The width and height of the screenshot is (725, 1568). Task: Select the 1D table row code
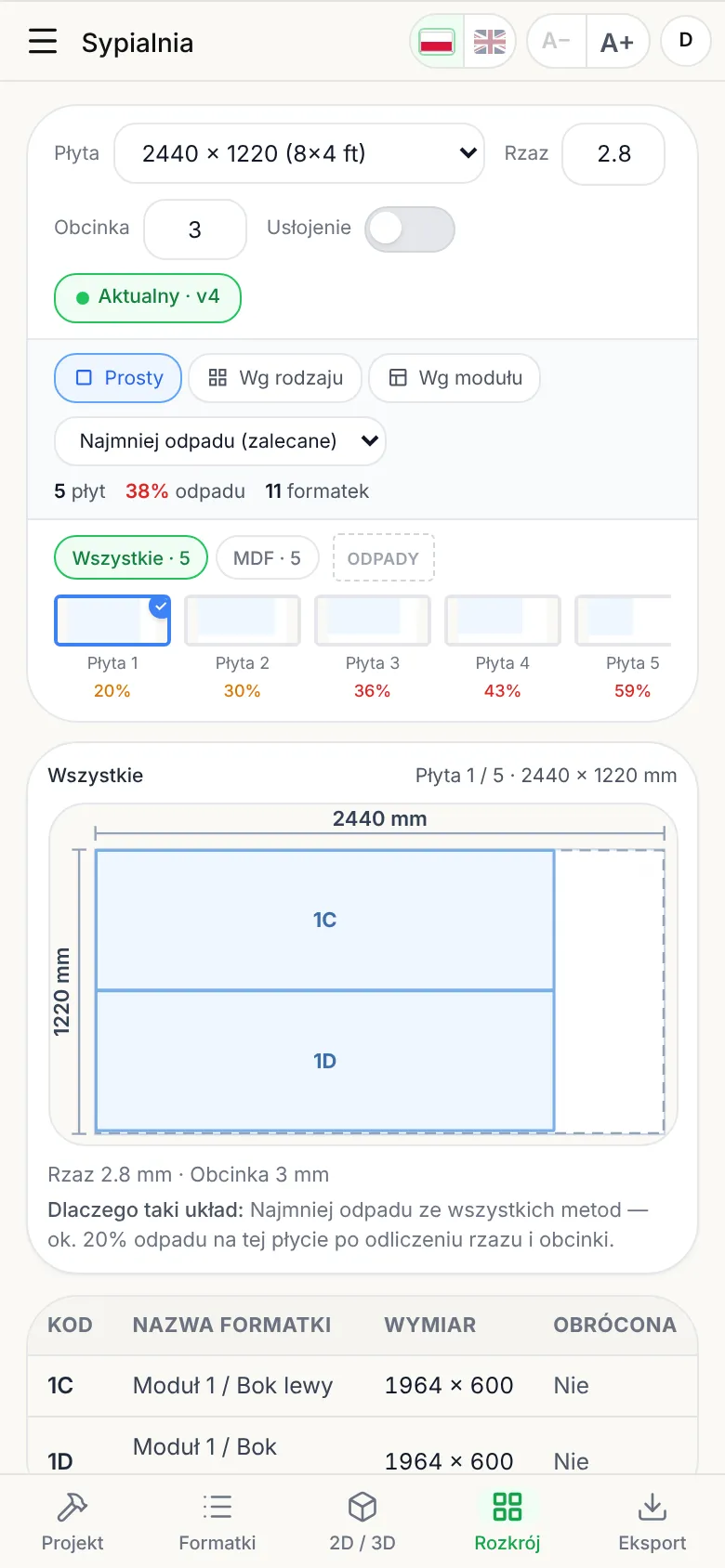(x=60, y=1461)
